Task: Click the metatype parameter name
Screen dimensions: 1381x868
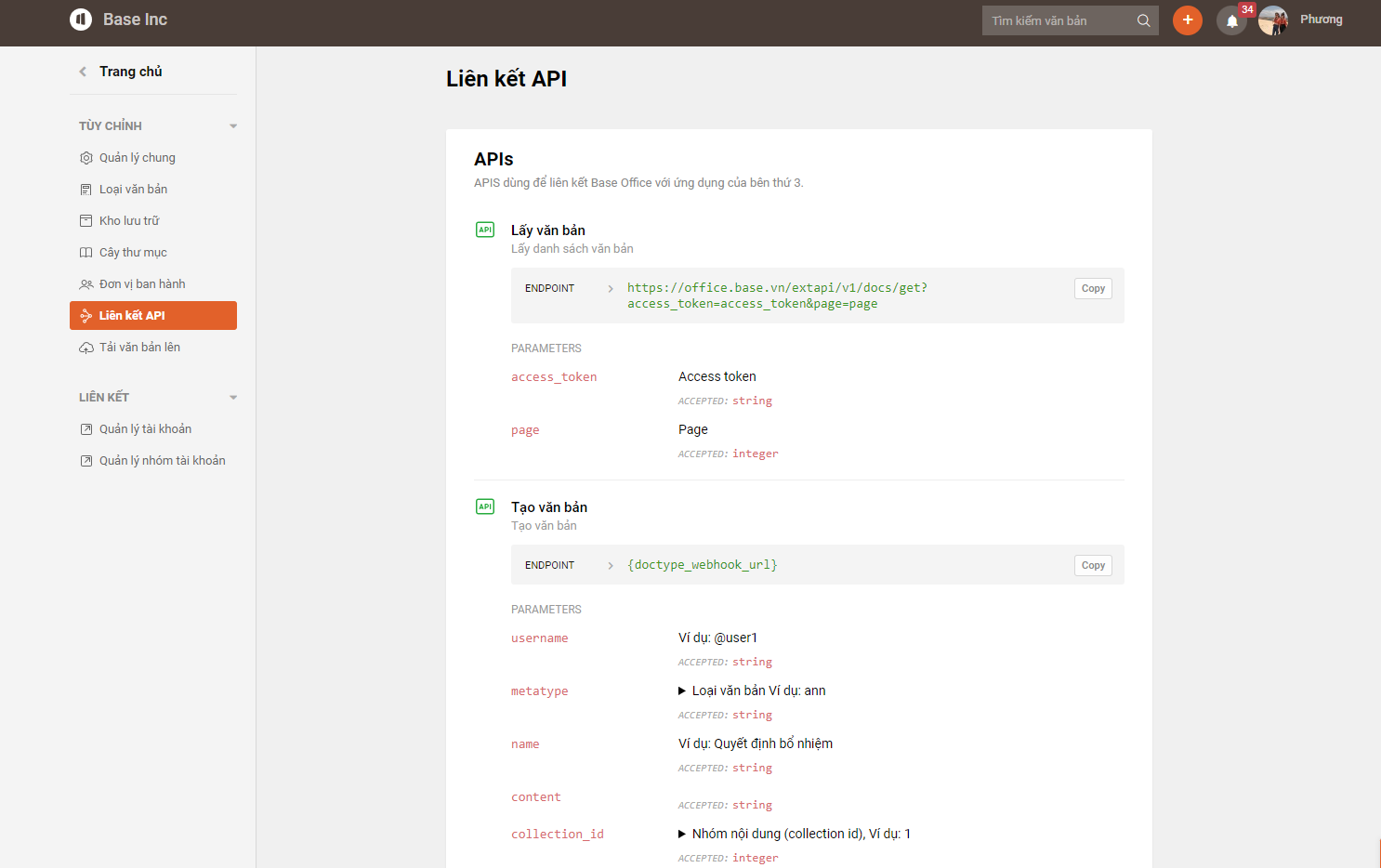Action: click(539, 691)
